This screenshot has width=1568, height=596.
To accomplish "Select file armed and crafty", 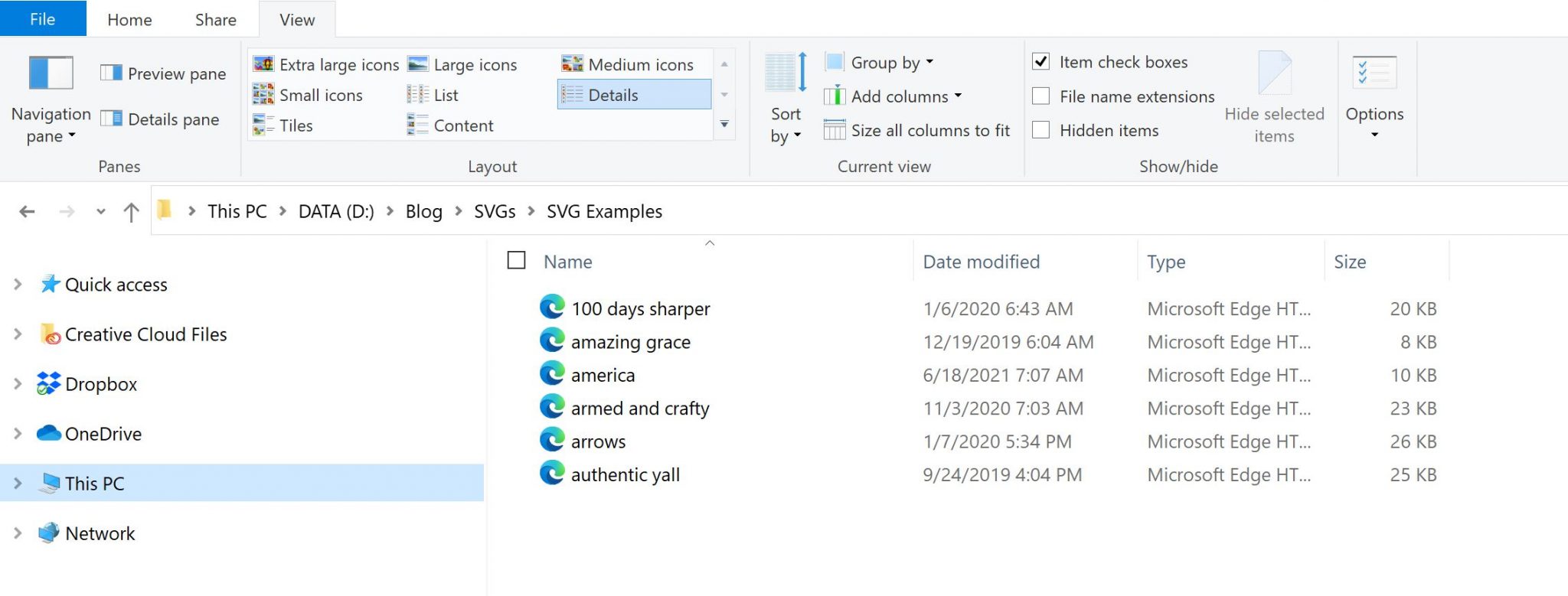I will [x=640, y=409].
